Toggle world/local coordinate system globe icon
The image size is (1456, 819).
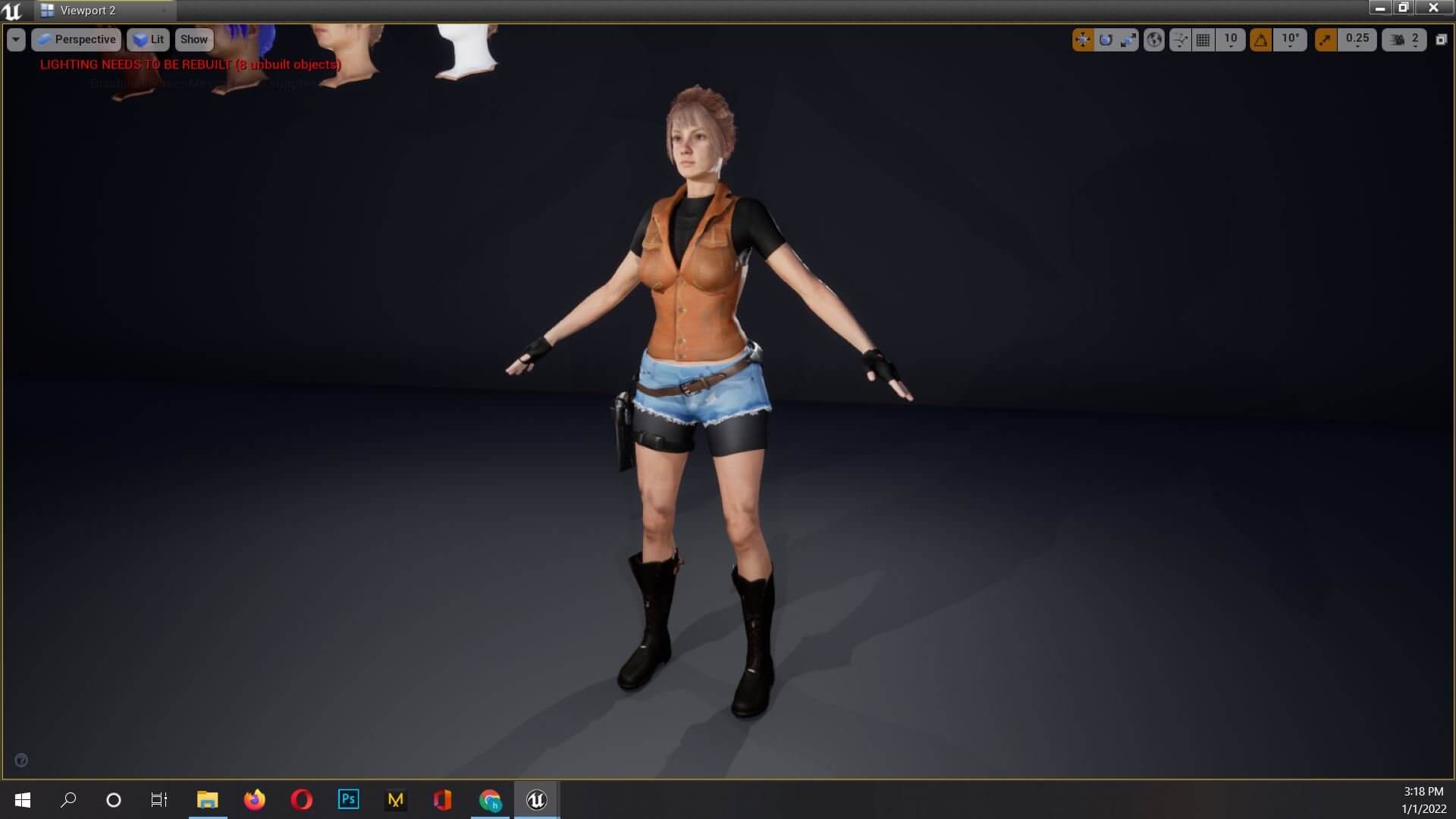click(x=1154, y=39)
